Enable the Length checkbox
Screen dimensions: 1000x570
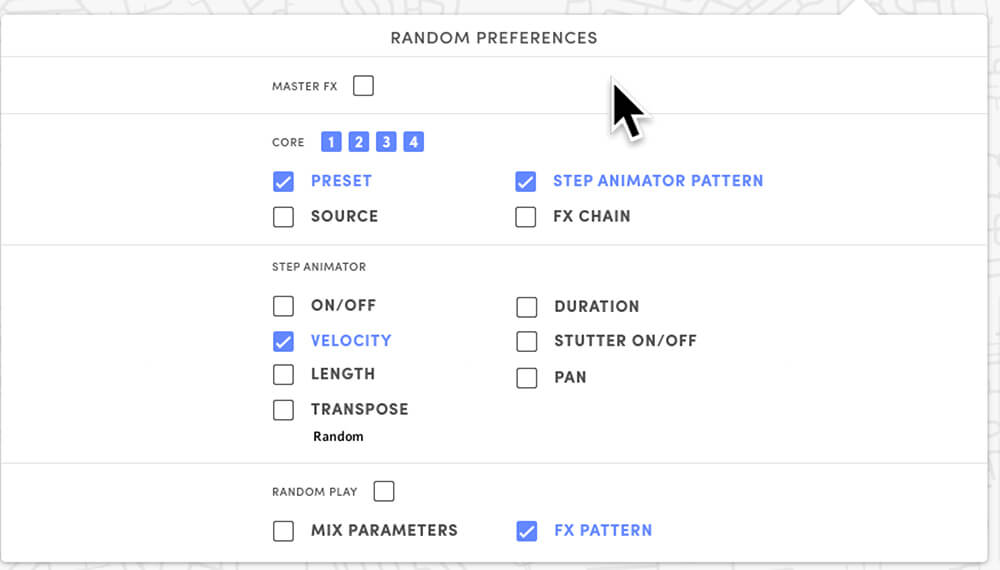click(284, 375)
